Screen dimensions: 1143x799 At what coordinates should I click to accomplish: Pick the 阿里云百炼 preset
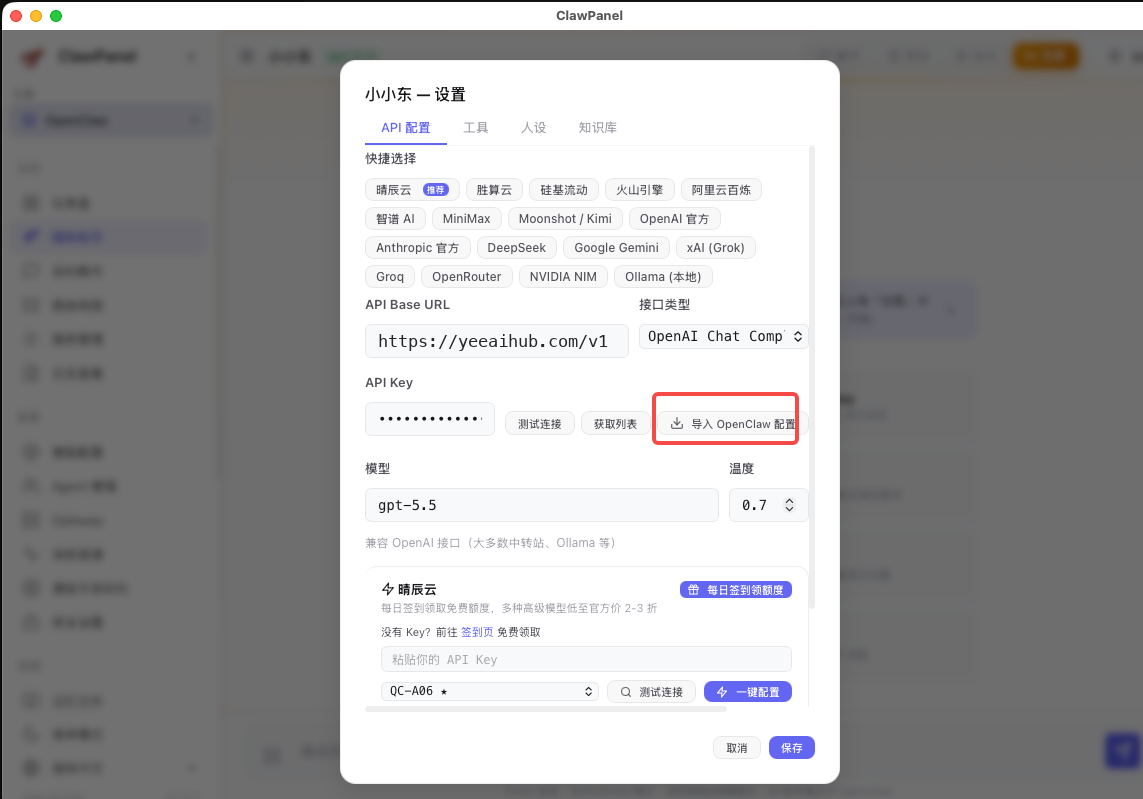click(x=721, y=190)
